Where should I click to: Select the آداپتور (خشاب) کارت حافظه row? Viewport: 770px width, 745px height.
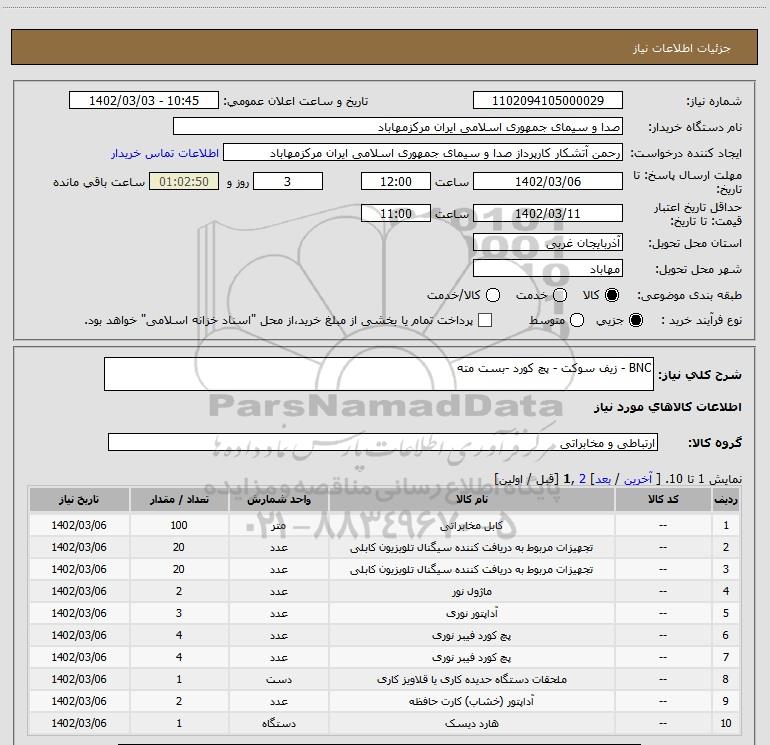pyautogui.click(x=384, y=701)
